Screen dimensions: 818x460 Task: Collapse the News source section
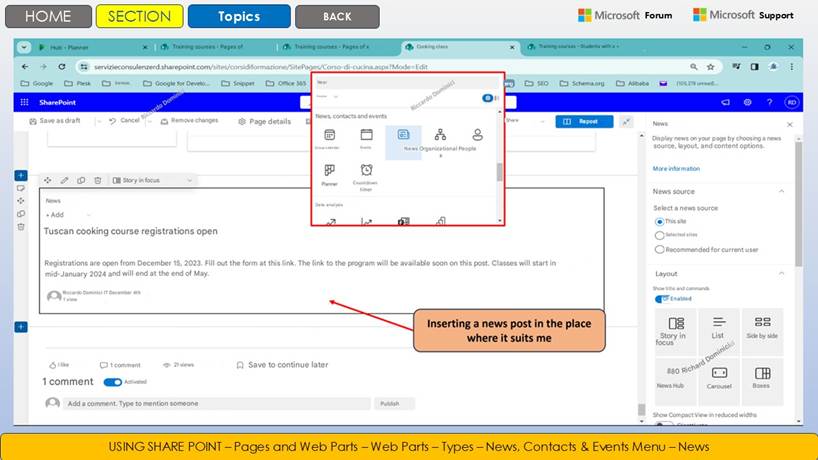coord(781,191)
